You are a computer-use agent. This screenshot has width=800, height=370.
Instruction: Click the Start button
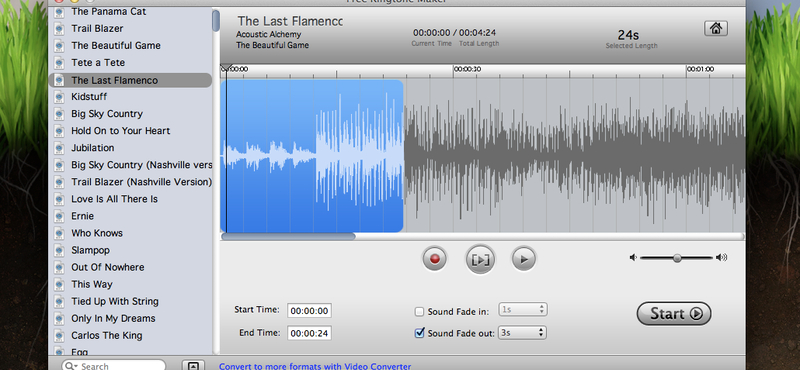[x=673, y=313]
